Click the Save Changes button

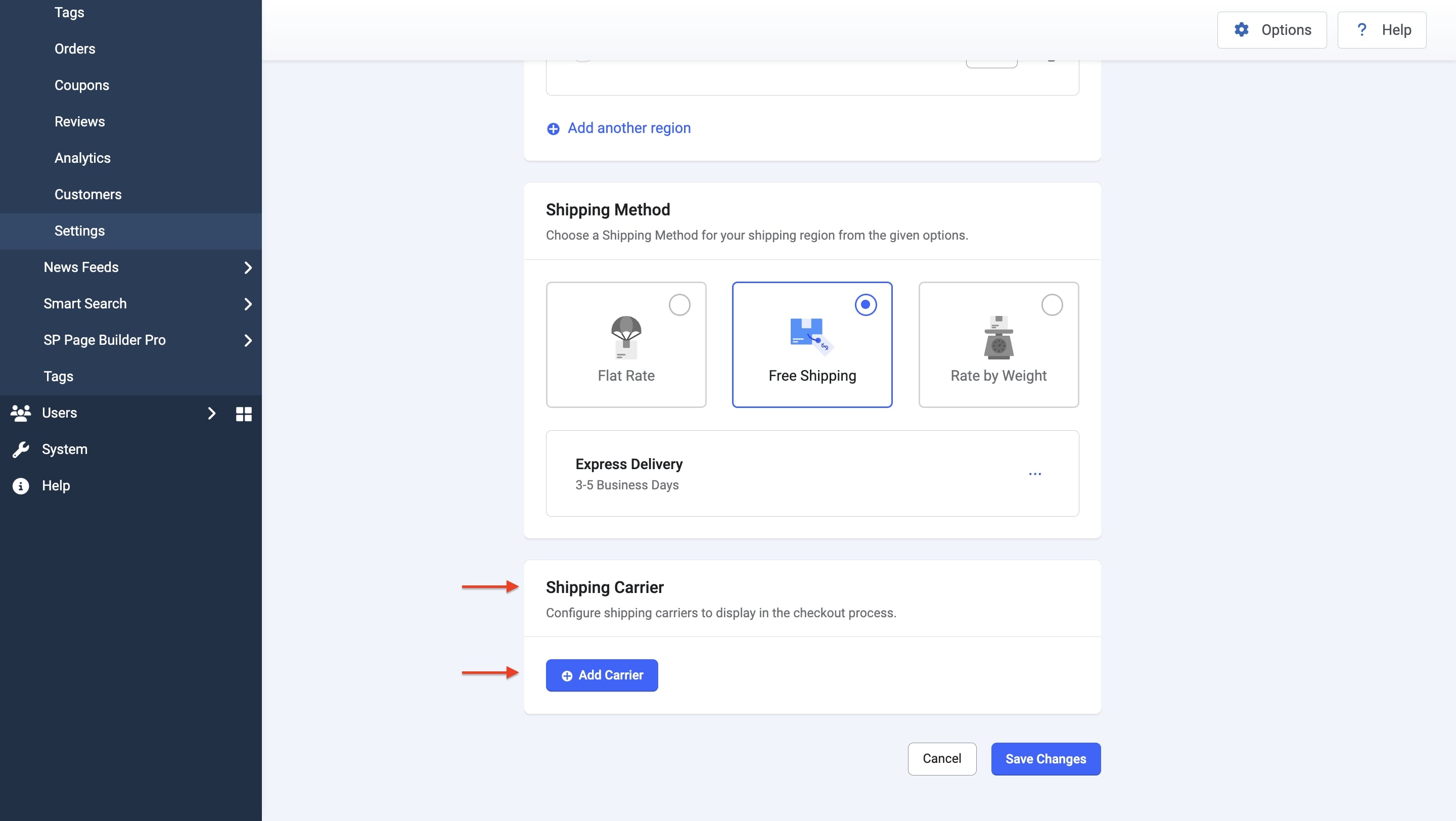[1045, 759]
